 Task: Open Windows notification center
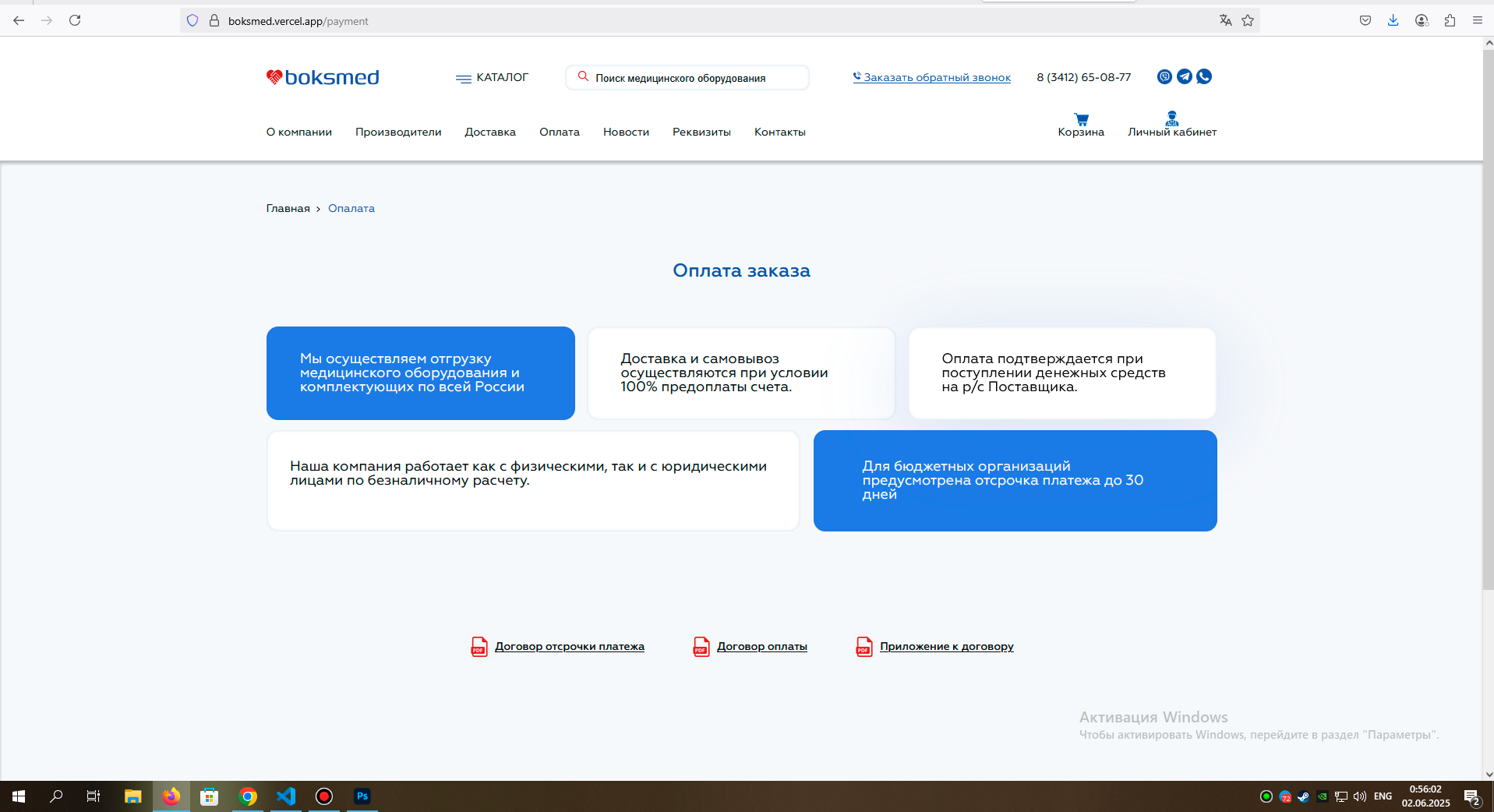tap(1472, 796)
